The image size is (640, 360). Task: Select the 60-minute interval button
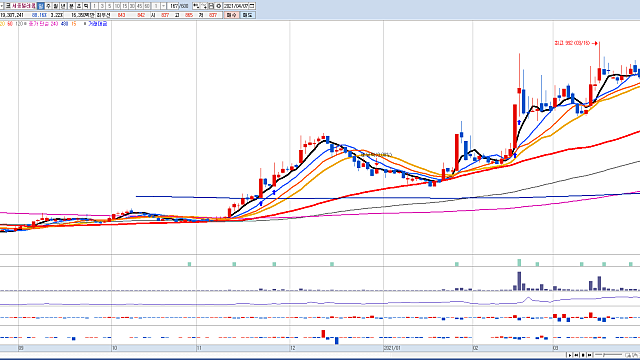tap(147, 6)
